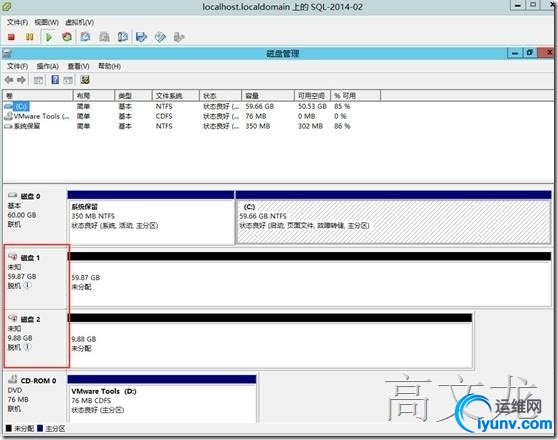Select the 9.88 GB unallocated space block
The height and width of the screenshot is (440, 558).
click(270, 341)
